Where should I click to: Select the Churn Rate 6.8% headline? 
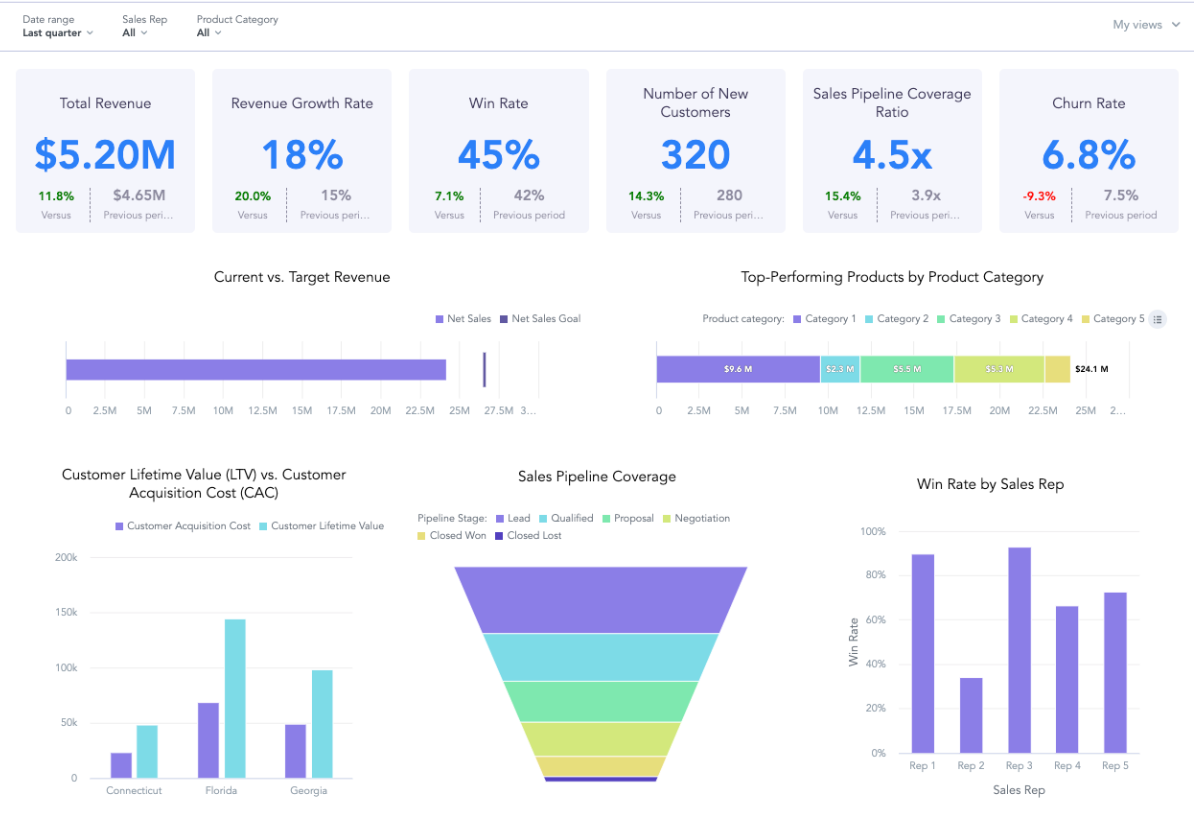point(1088,155)
